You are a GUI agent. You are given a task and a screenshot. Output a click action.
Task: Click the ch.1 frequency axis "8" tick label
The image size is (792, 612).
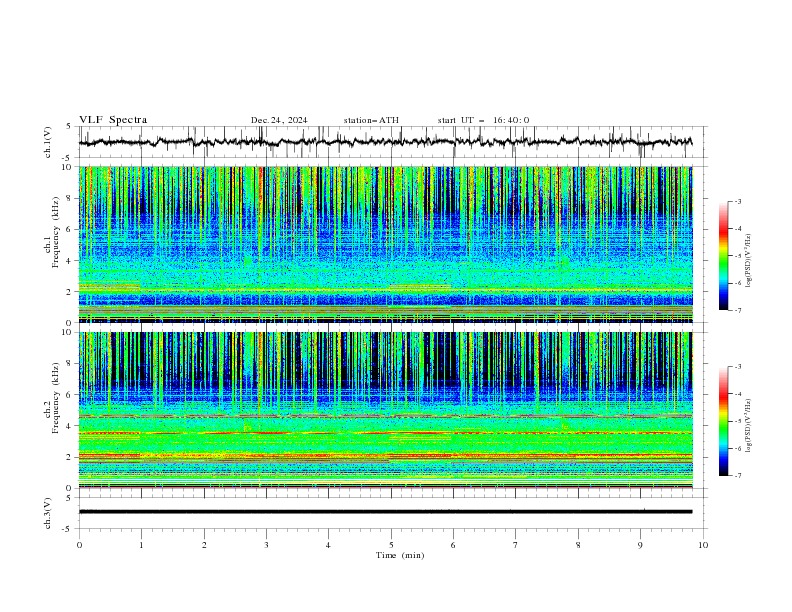click(x=71, y=198)
